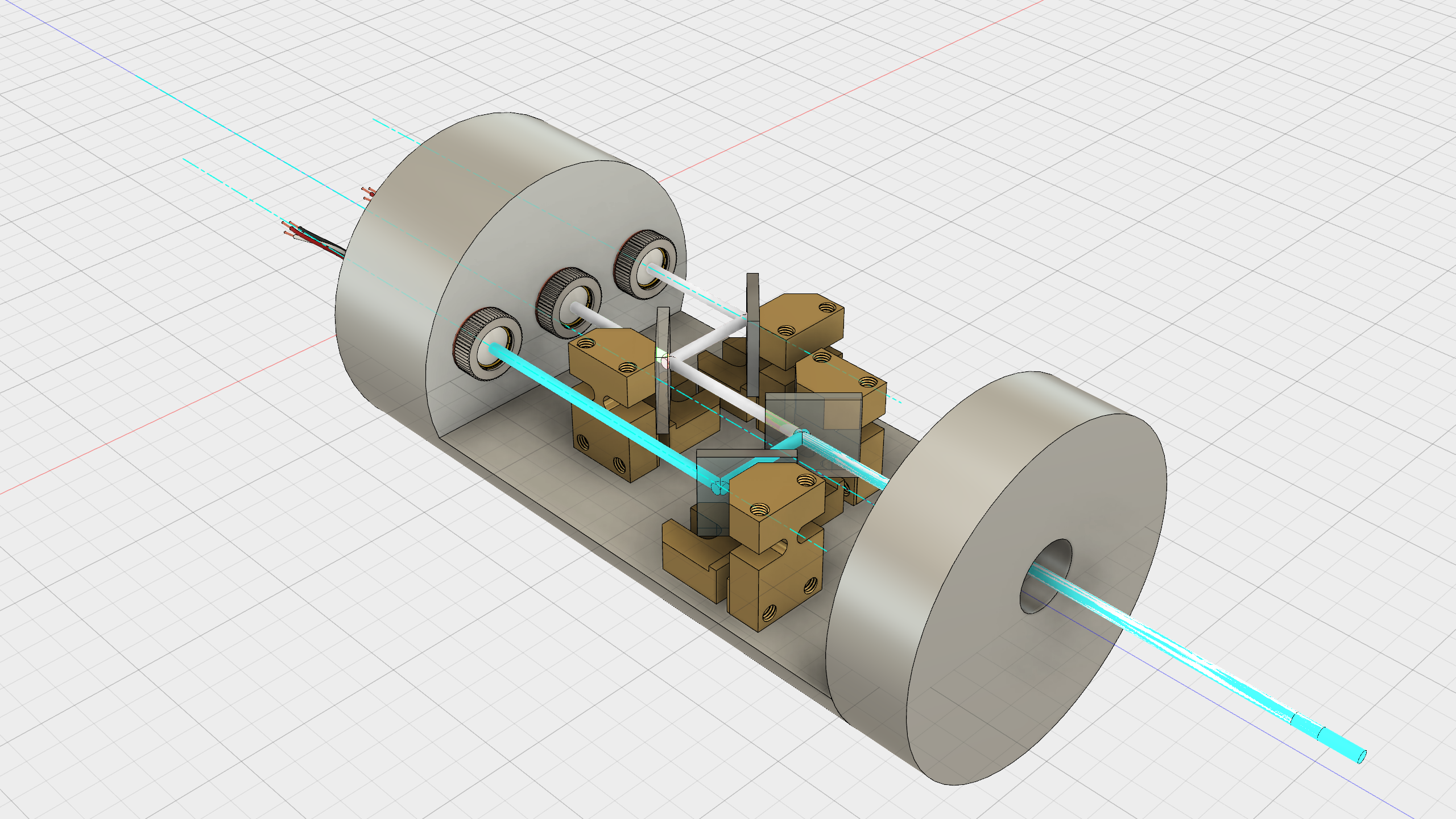Select the knurled mount emitting the cyan beam

(x=488, y=344)
